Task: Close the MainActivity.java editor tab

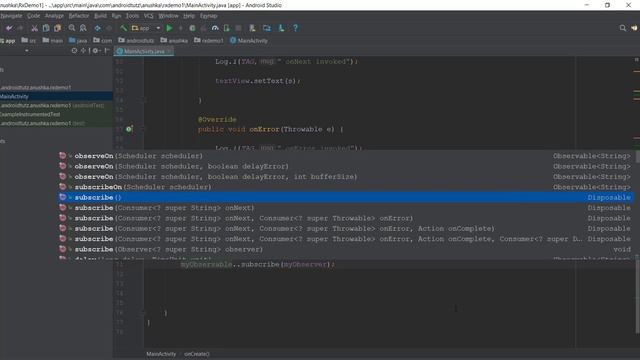Action: (169, 51)
